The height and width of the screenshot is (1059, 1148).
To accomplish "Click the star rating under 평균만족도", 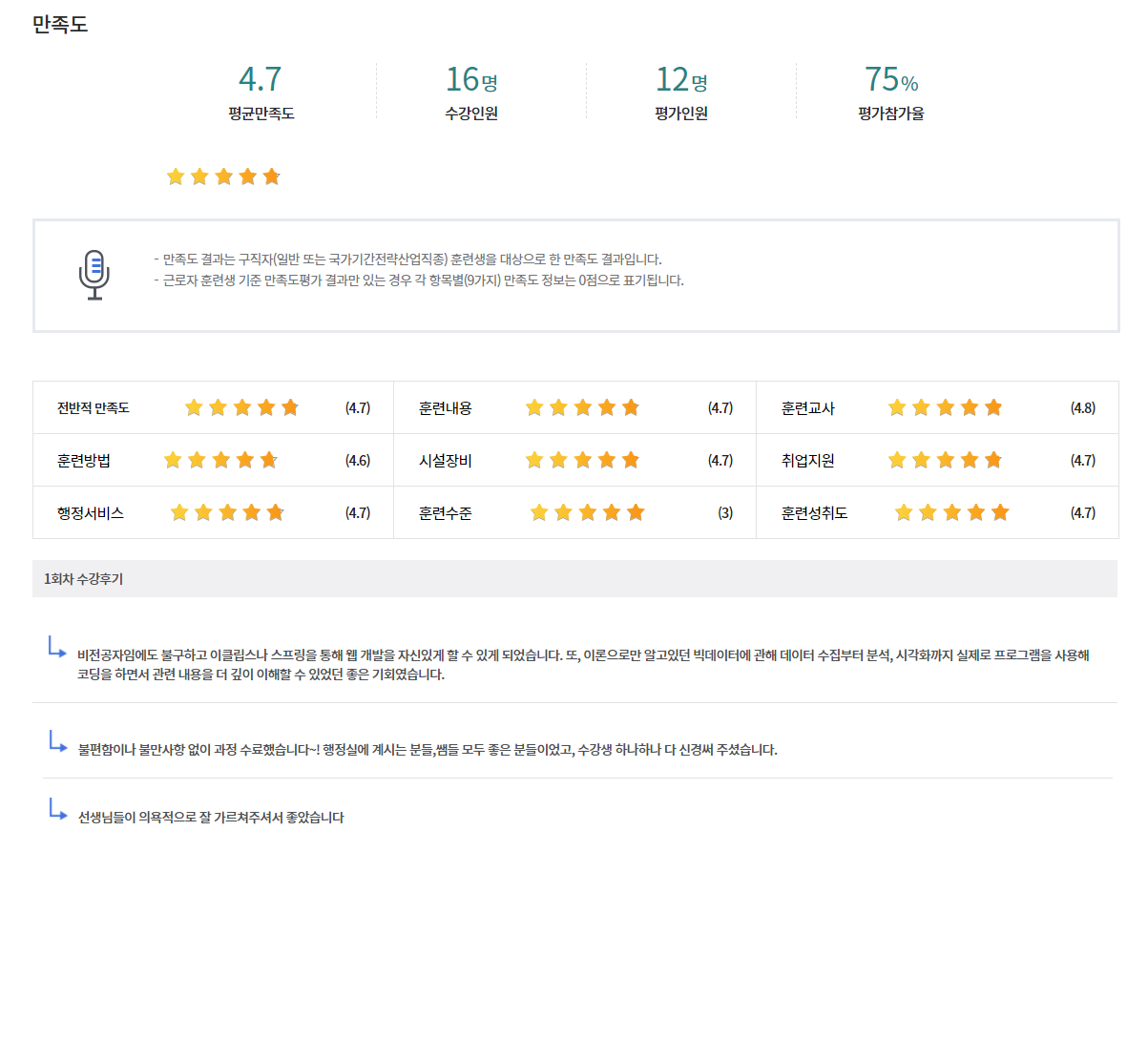I will [223, 176].
